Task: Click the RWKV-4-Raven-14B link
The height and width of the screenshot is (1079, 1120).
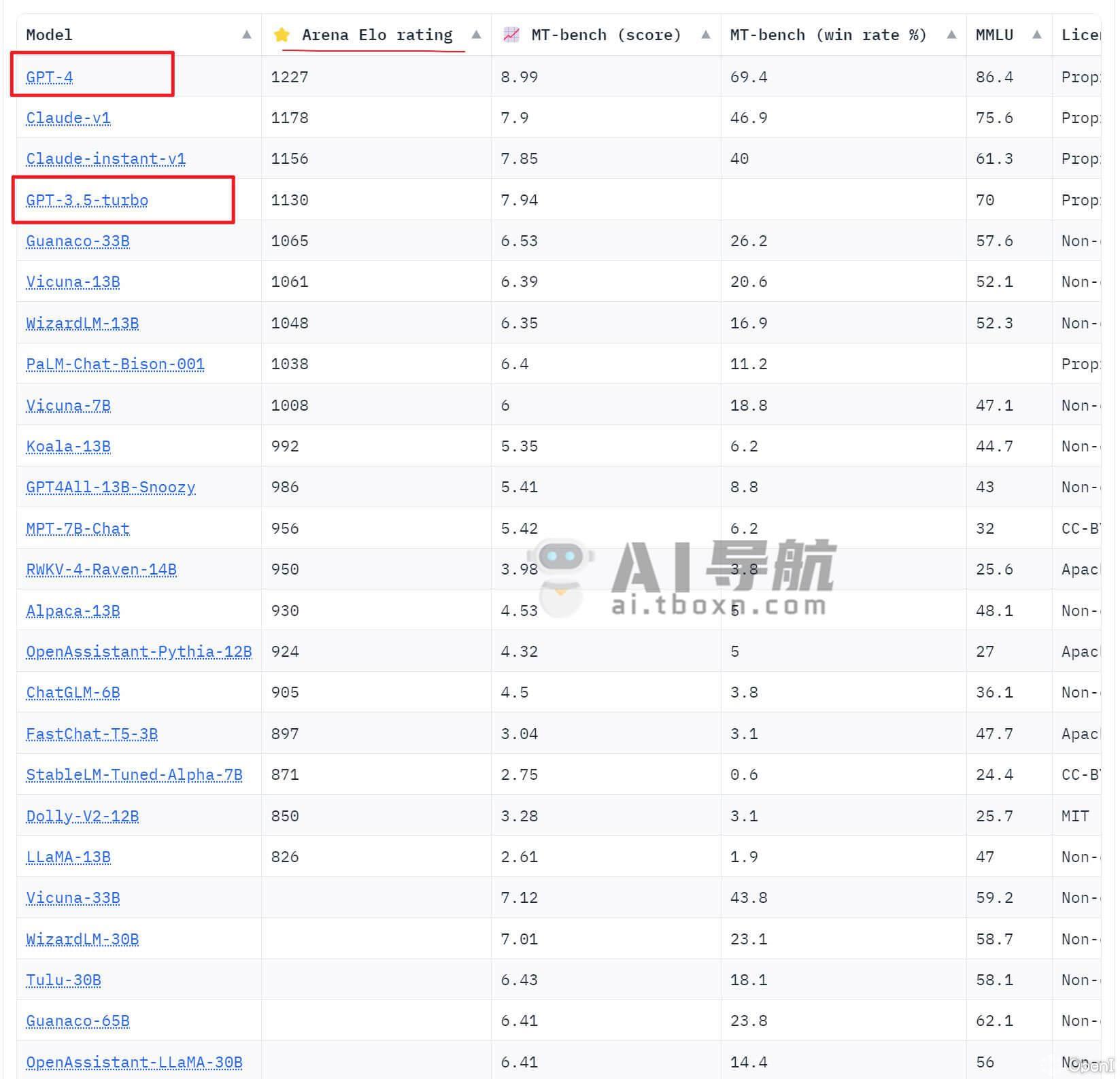Action: pyautogui.click(x=101, y=569)
